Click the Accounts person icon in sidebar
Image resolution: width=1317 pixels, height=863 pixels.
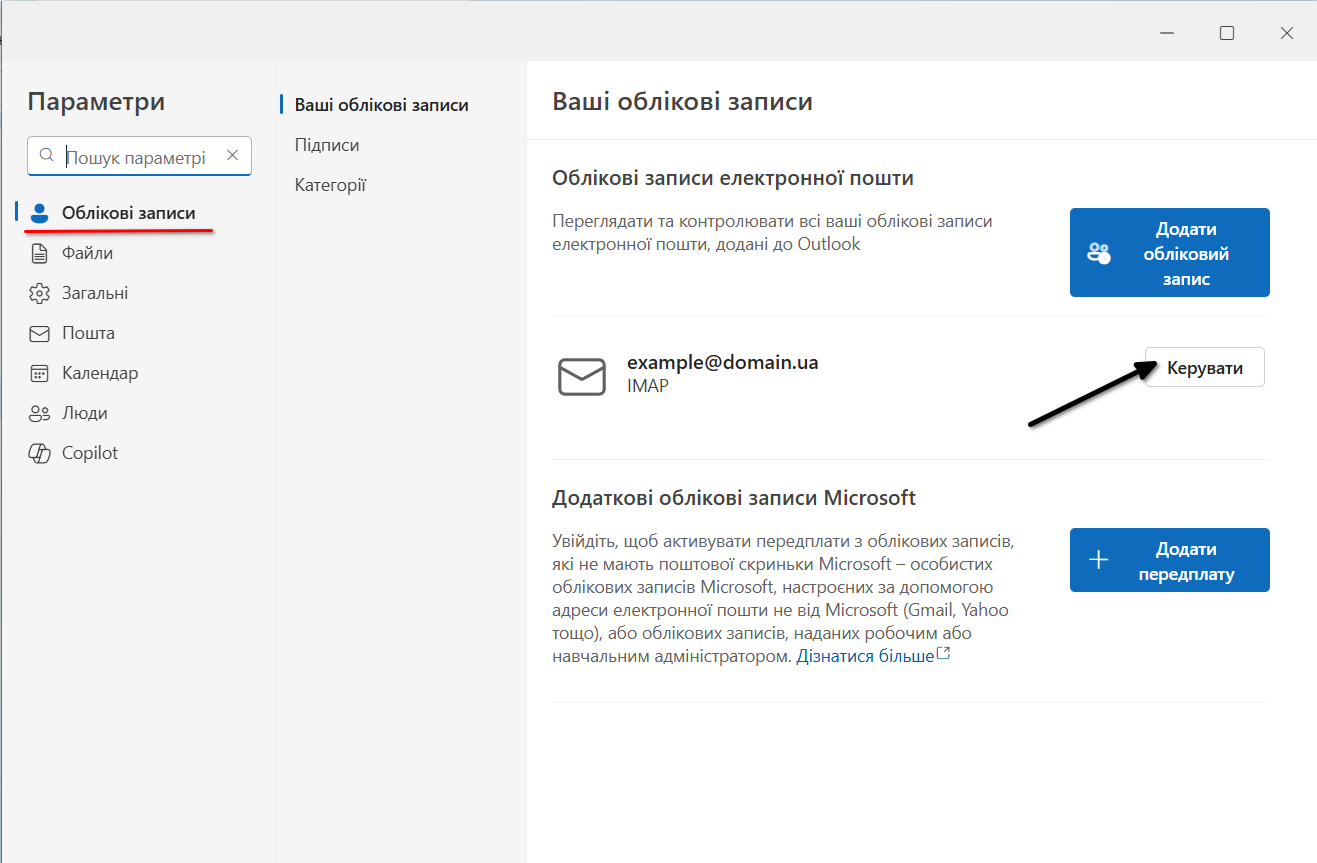coord(40,213)
